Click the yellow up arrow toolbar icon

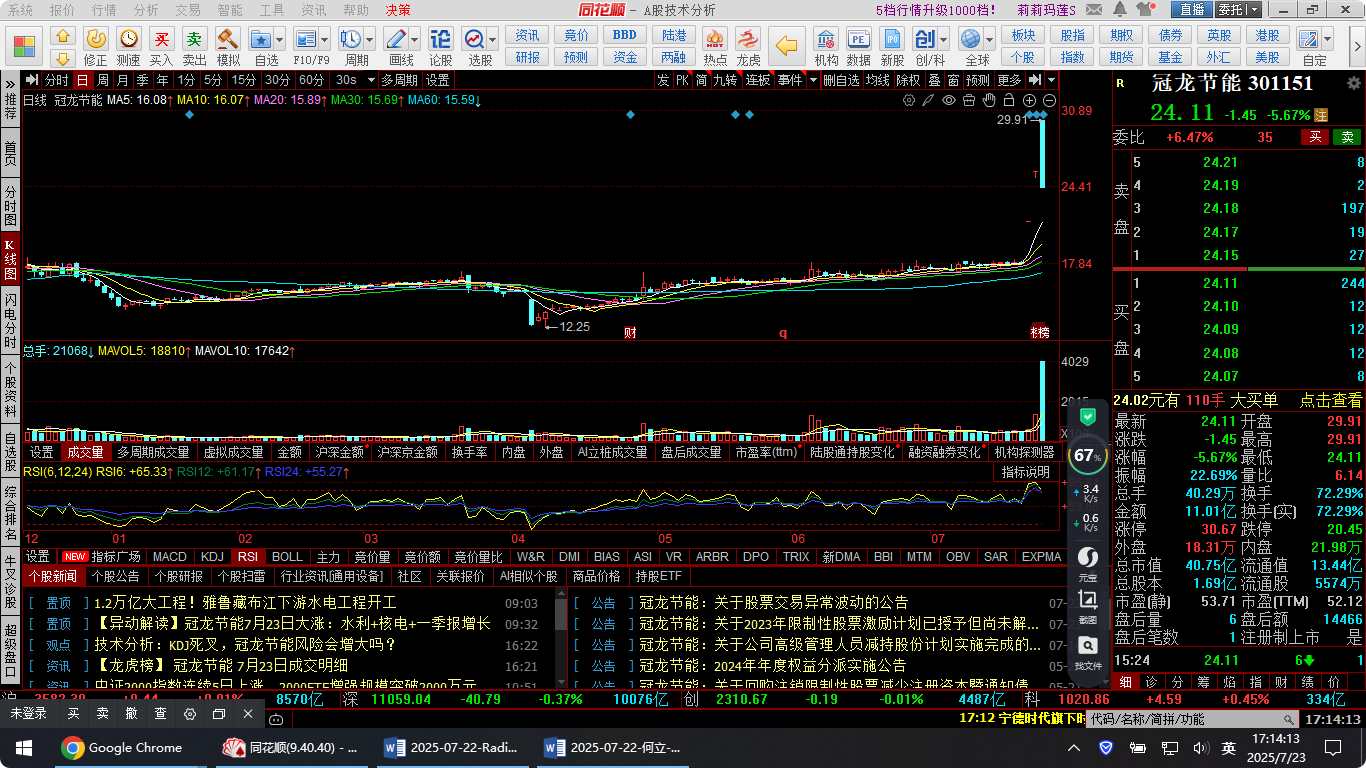[63, 36]
